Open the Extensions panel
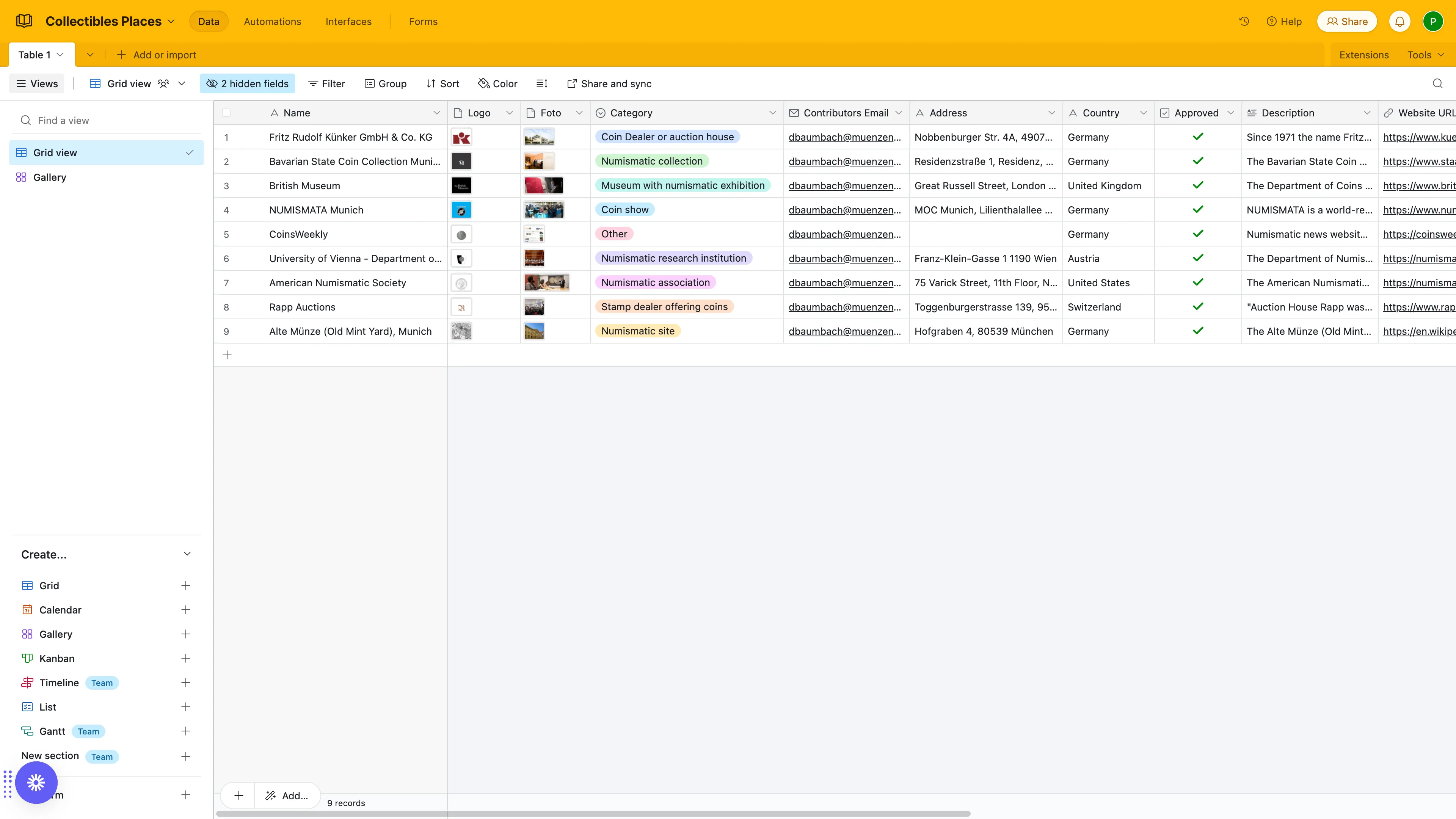This screenshot has height=819, width=1456. [x=1363, y=55]
